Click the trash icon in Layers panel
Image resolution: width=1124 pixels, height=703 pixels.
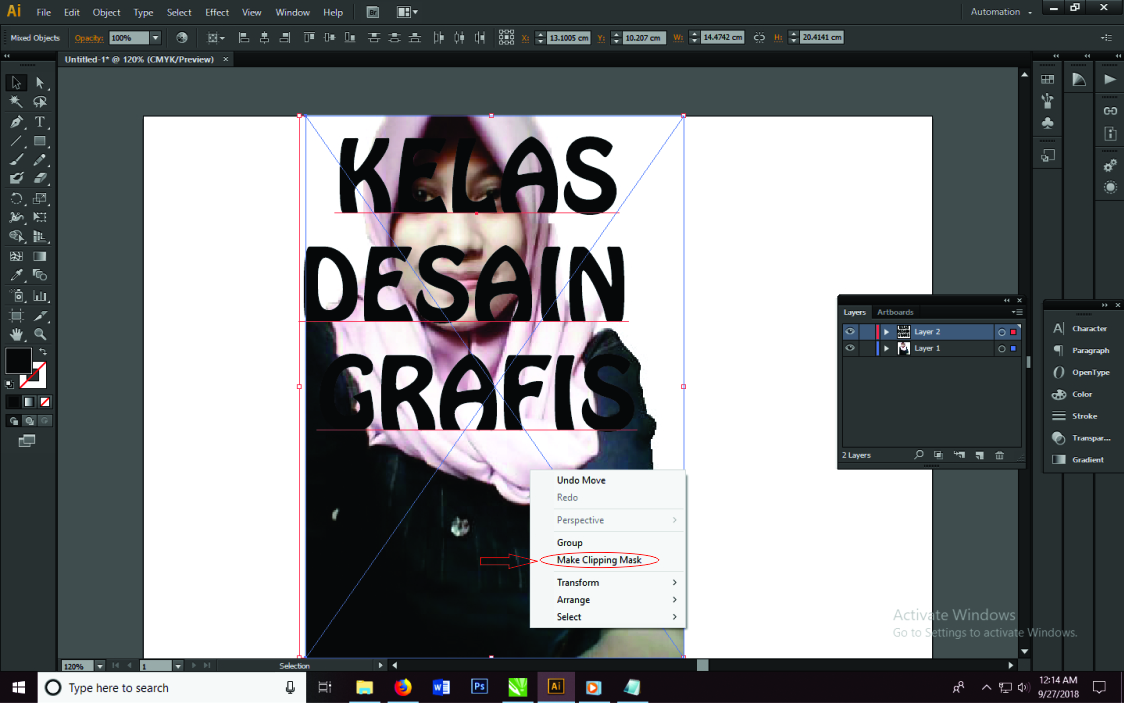tap(999, 455)
